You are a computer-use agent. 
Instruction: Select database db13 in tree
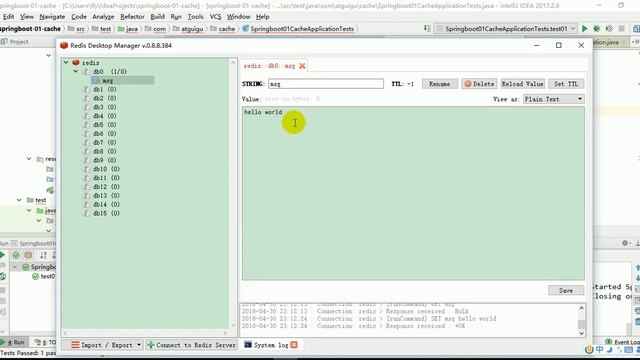click(x=106, y=196)
